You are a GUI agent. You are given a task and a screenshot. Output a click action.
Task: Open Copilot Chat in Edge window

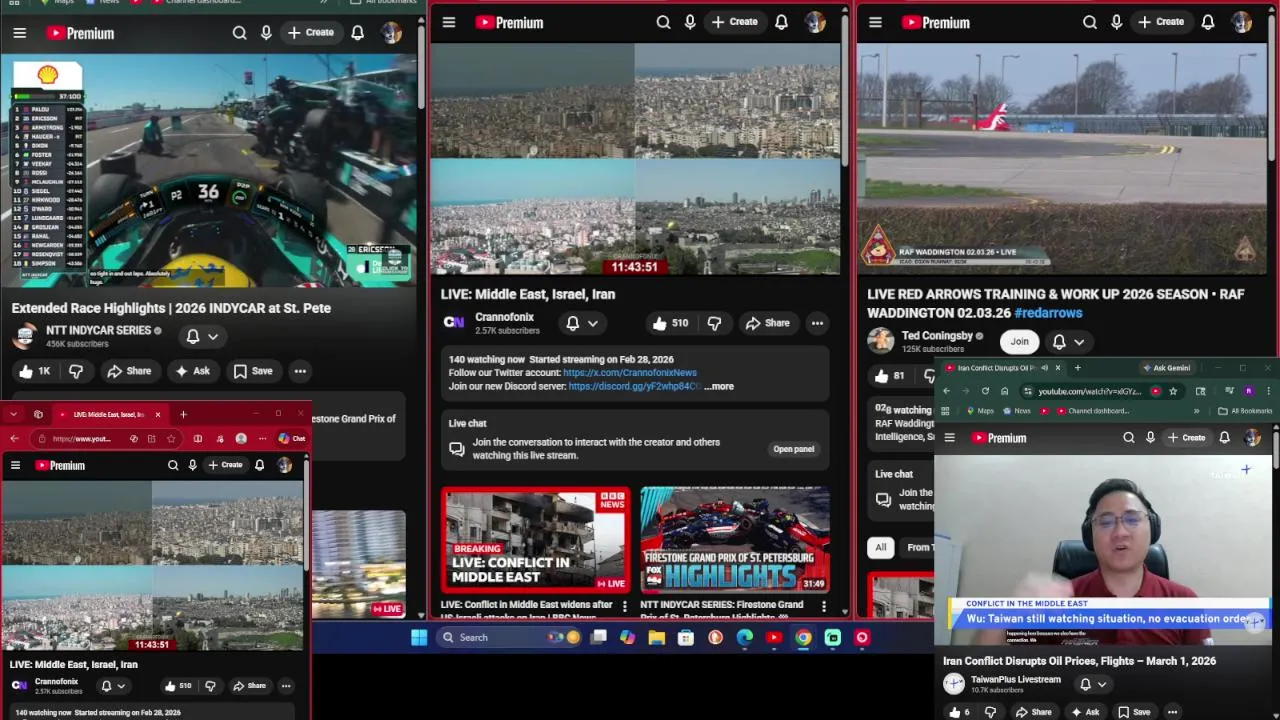[x=292, y=438]
